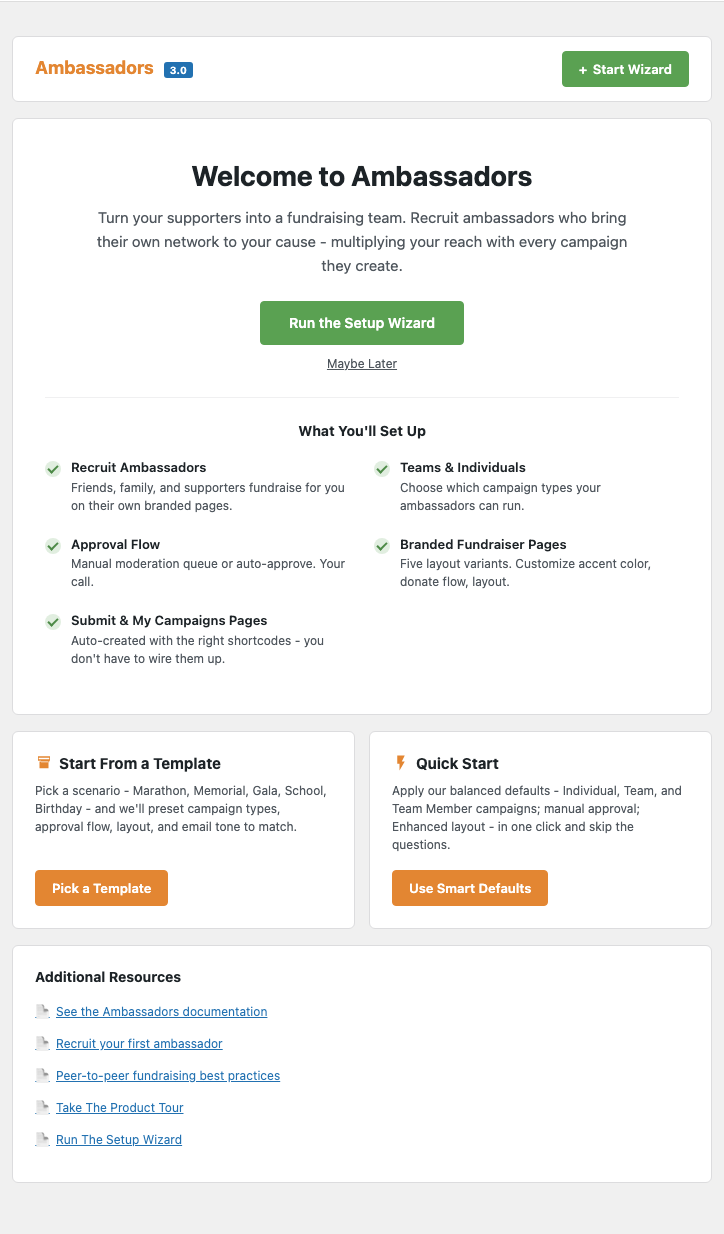Open See the Ambassadors documentation link

coord(162,1012)
